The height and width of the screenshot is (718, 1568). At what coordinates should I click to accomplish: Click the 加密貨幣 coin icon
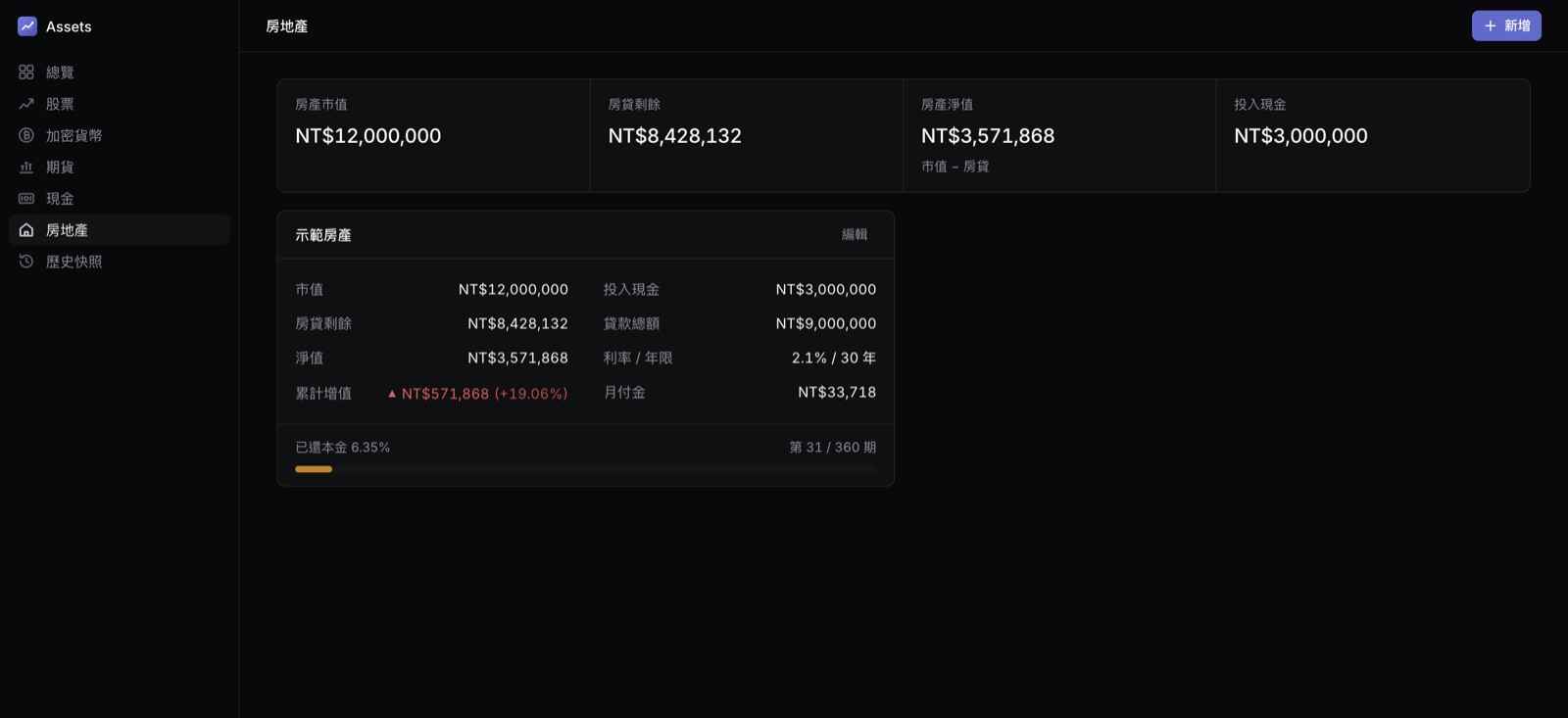coord(26,135)
